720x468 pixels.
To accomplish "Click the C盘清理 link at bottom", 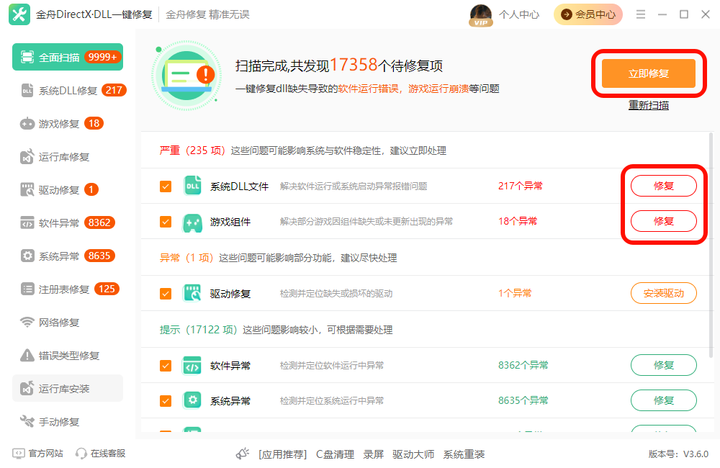I will click(x=335, y=454).
